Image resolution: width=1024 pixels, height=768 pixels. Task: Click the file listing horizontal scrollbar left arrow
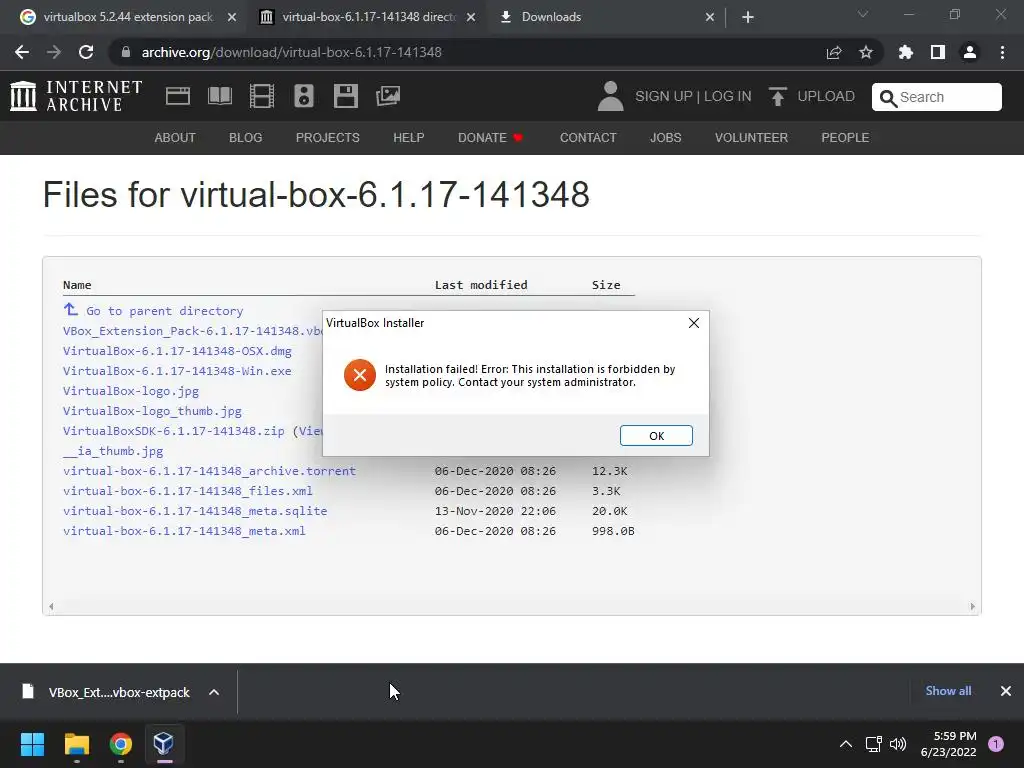tap(51, 607)
